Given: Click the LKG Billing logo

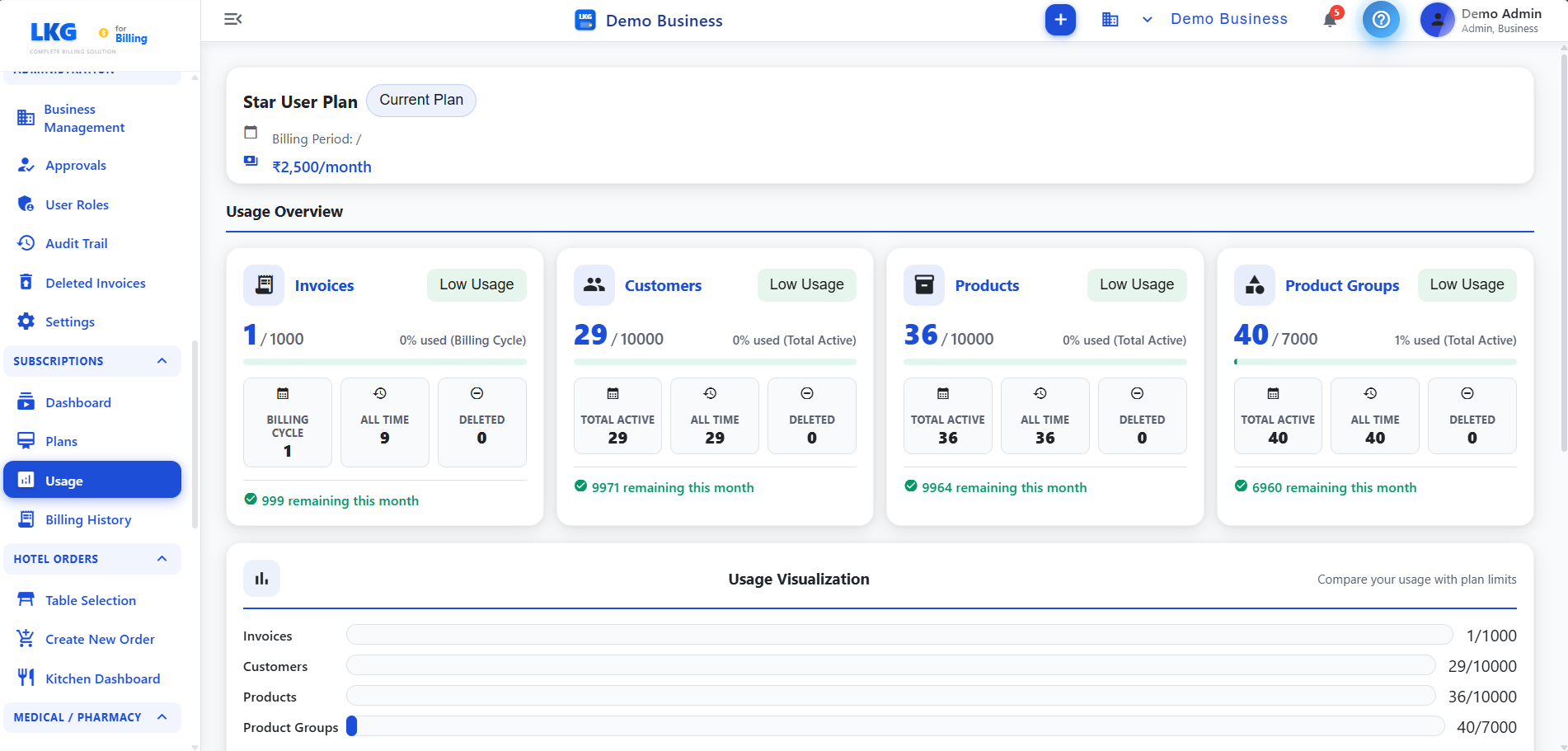Looking at the screenshot, I should (88, 36).
